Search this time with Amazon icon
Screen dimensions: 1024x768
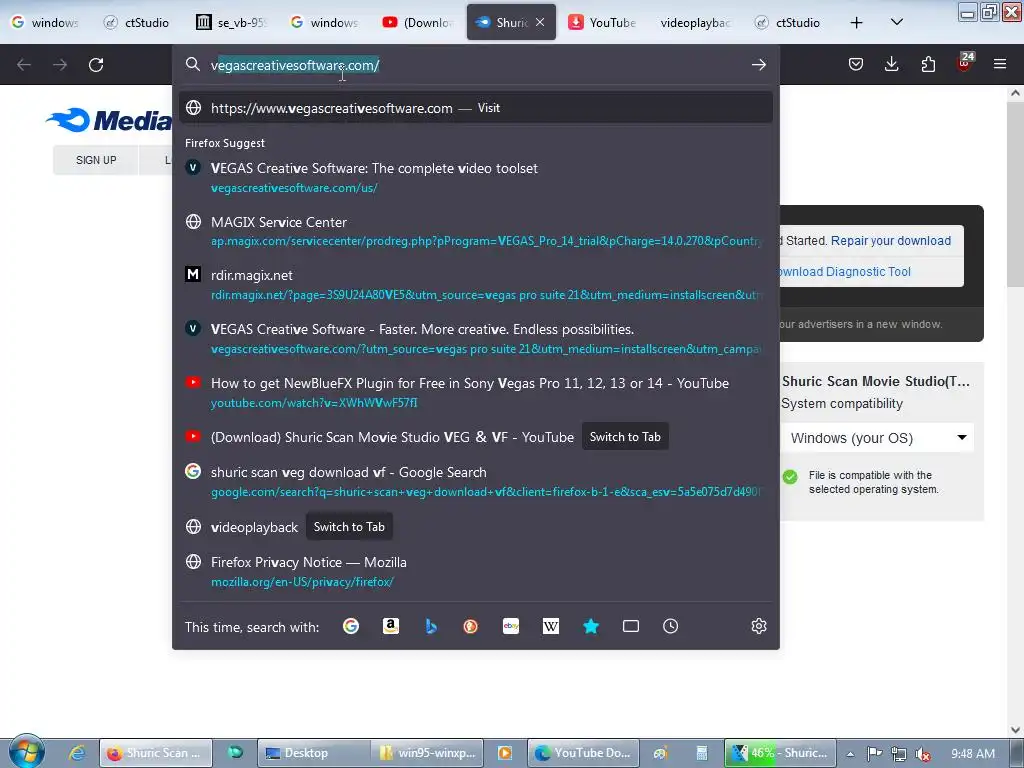tap(391, 626)
